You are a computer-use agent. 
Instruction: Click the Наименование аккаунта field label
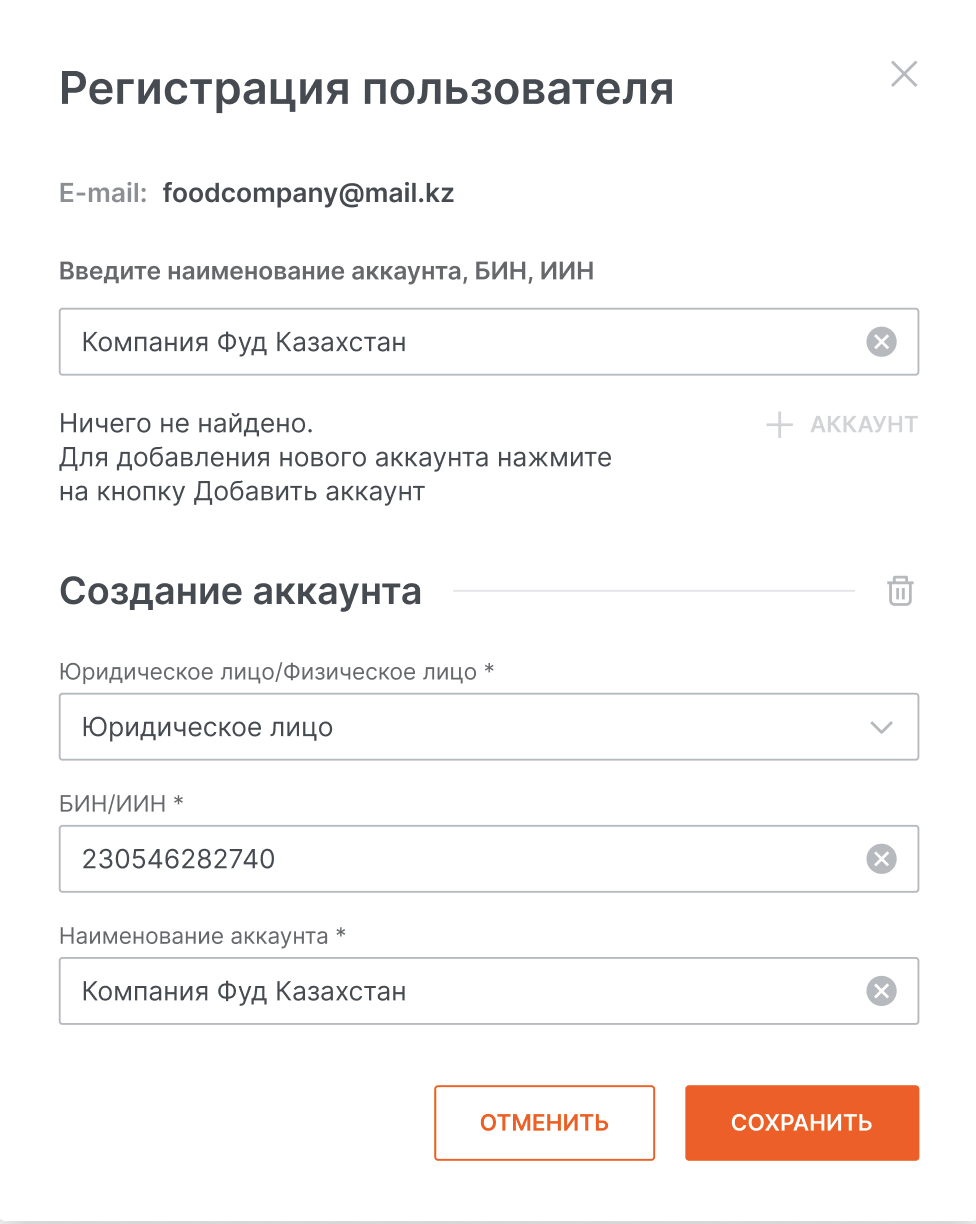click(x=202, y=936)
